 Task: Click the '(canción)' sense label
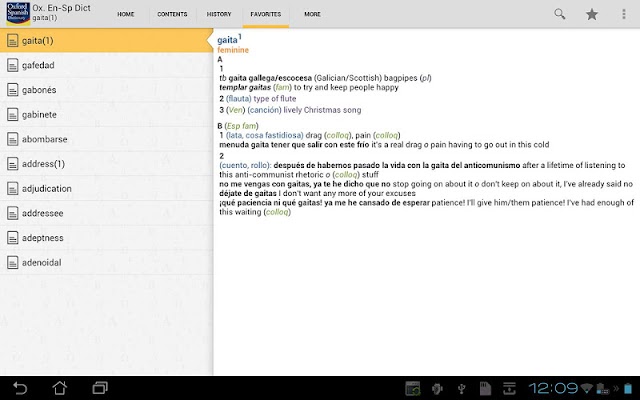[264, 110]
